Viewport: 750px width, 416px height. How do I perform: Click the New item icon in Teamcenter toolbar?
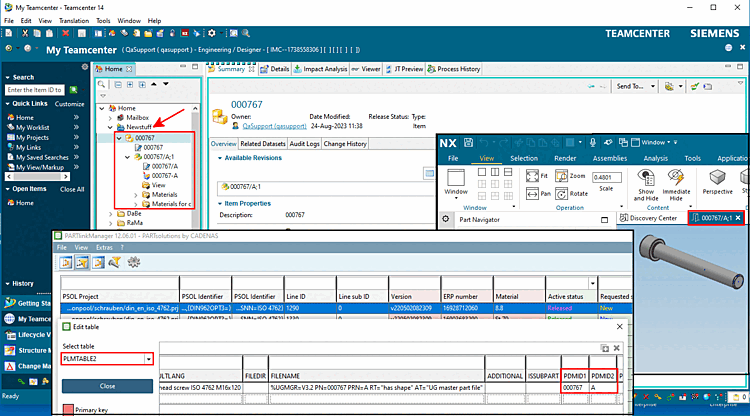[9, 33]
